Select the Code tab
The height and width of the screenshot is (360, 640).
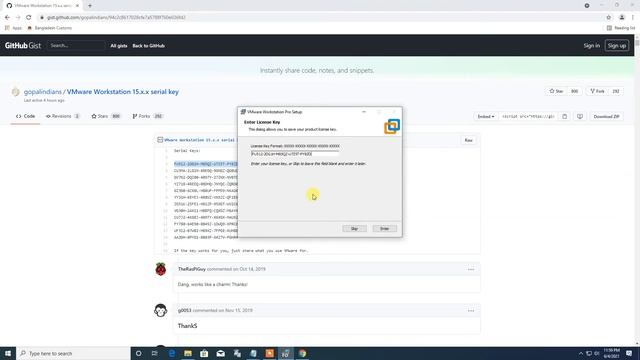[x=25, y=116]
